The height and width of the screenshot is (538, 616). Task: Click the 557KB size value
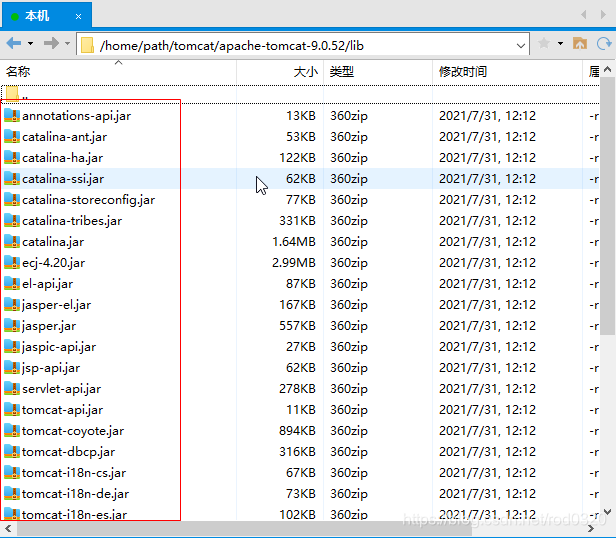(x=297, y=325)
